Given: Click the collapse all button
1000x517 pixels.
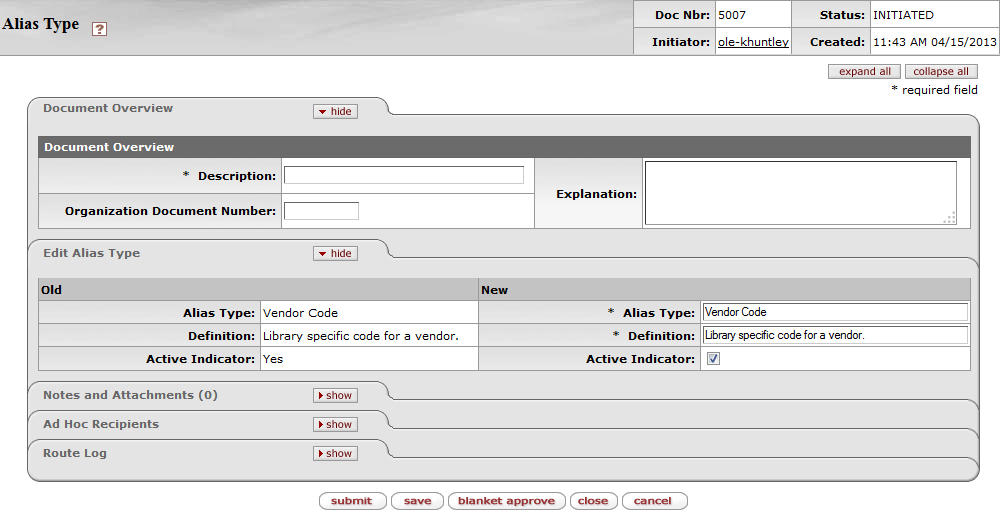Looking at the screenshot, I should click(940, 72).
